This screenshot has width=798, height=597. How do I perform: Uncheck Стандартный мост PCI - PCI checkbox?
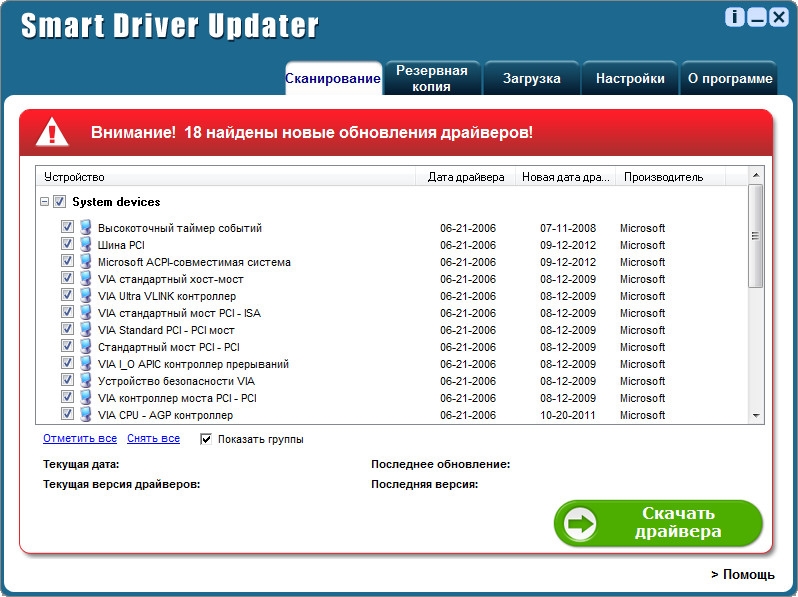[x=67, y=345]
